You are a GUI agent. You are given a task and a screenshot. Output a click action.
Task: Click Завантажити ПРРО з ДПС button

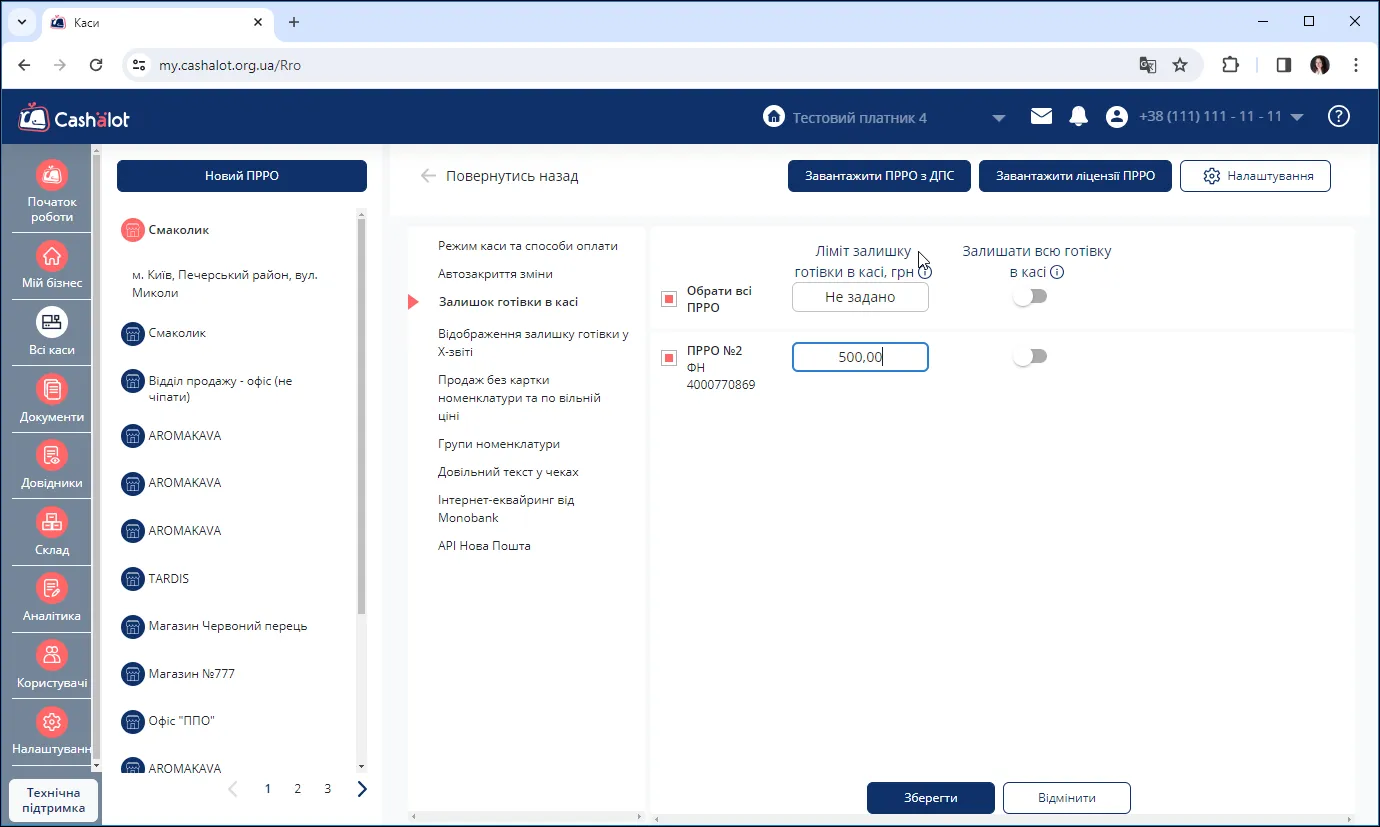879,176
